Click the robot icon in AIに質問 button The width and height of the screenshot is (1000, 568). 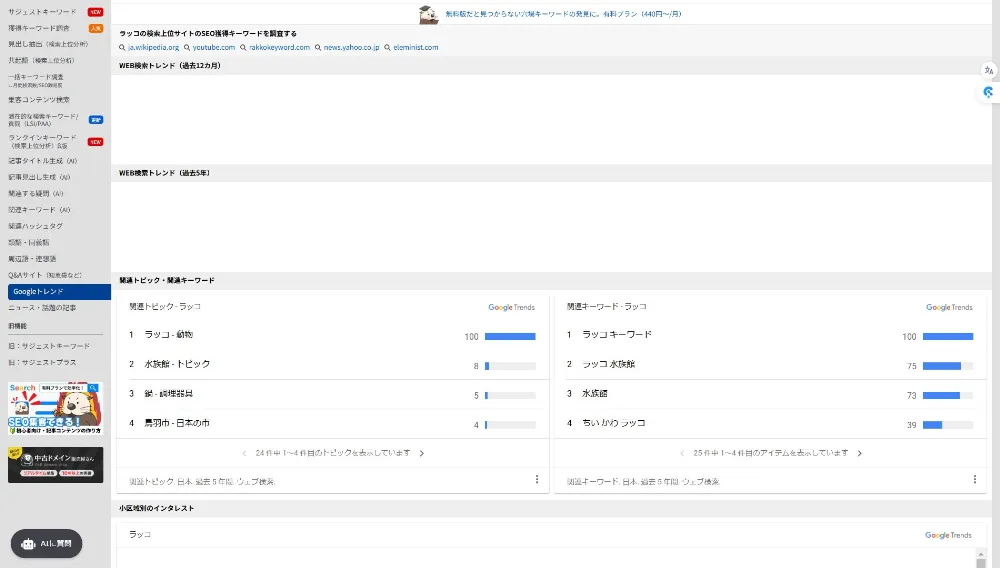click(x=28, y=544)
